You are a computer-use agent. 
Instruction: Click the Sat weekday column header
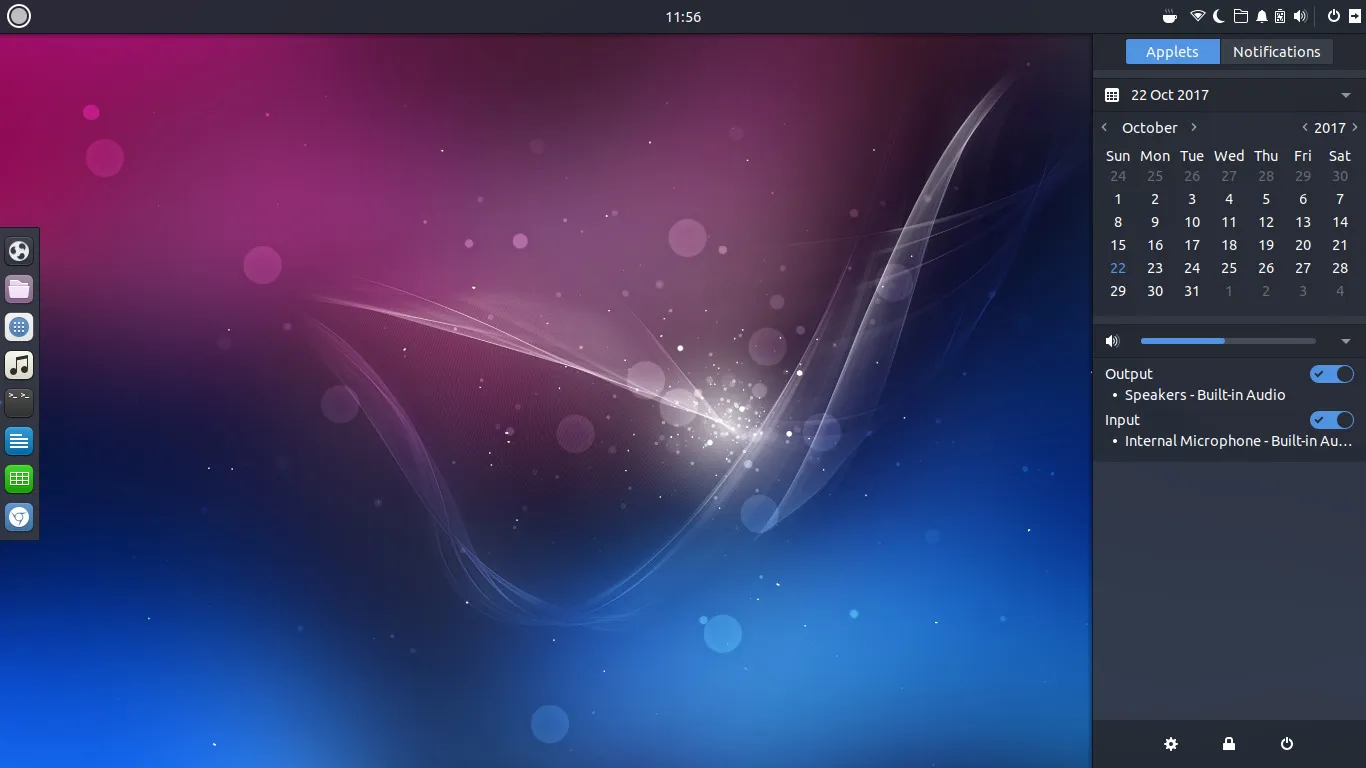point(1340,156)
